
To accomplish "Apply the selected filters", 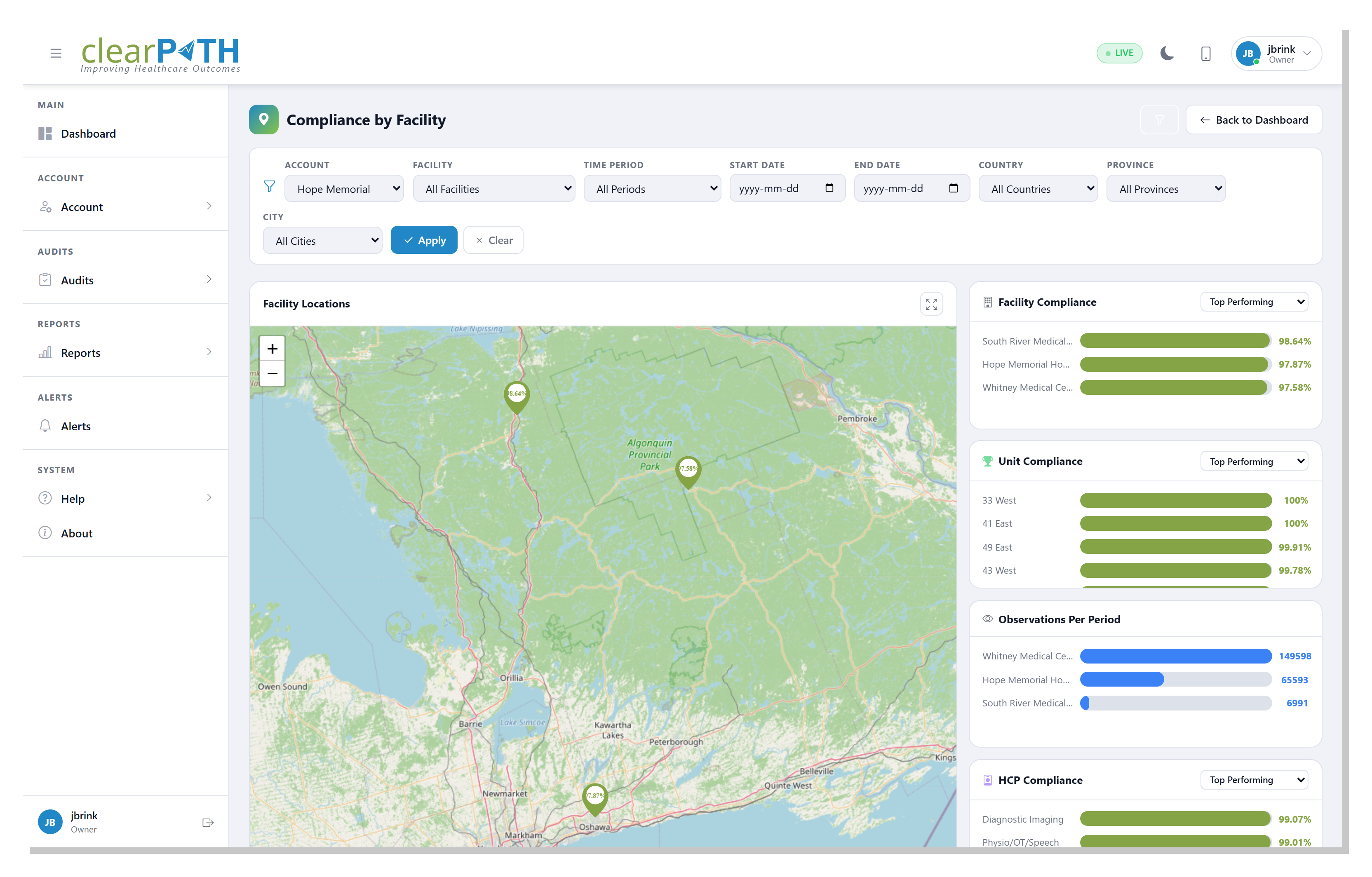I will (424, 240).
